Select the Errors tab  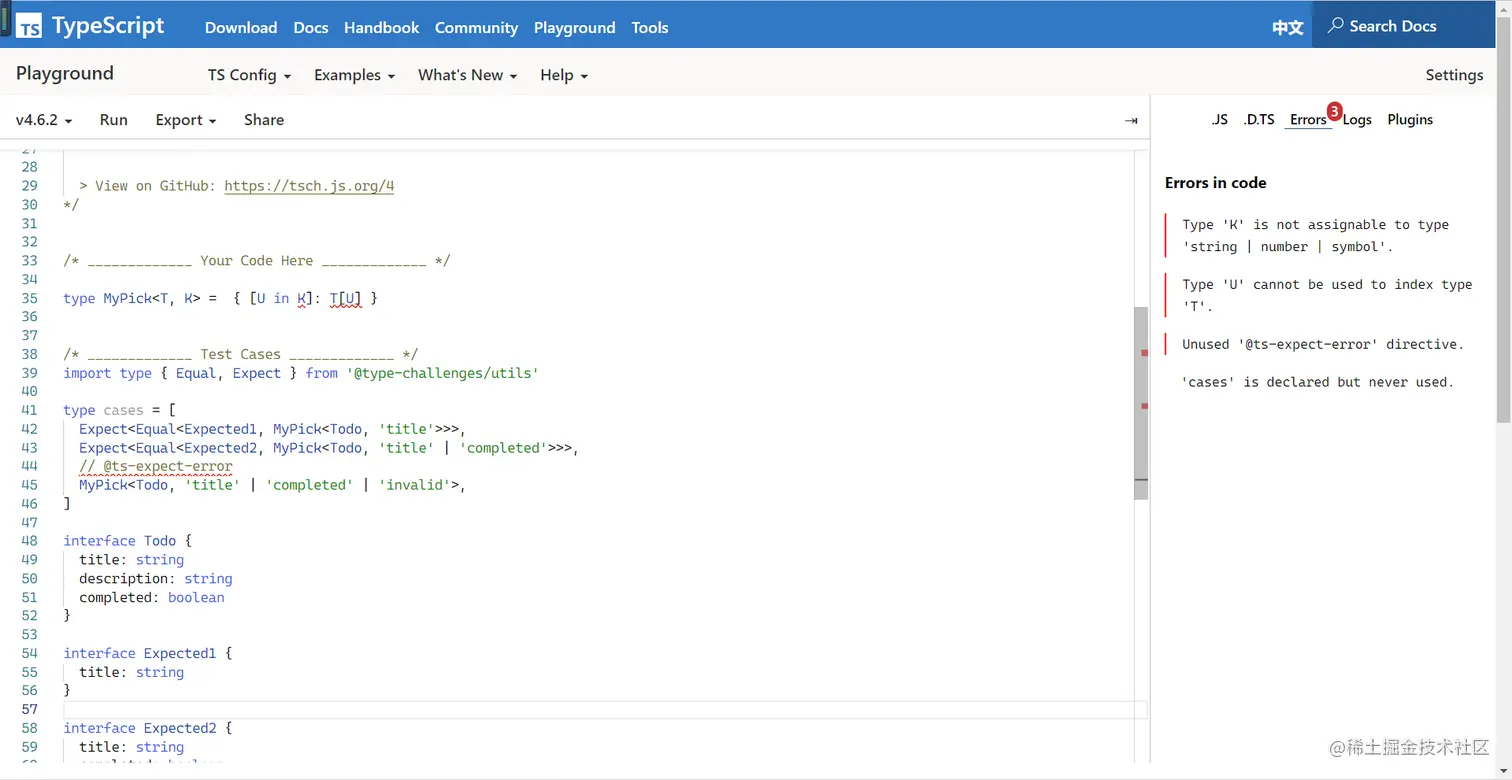click(1308, 120)
